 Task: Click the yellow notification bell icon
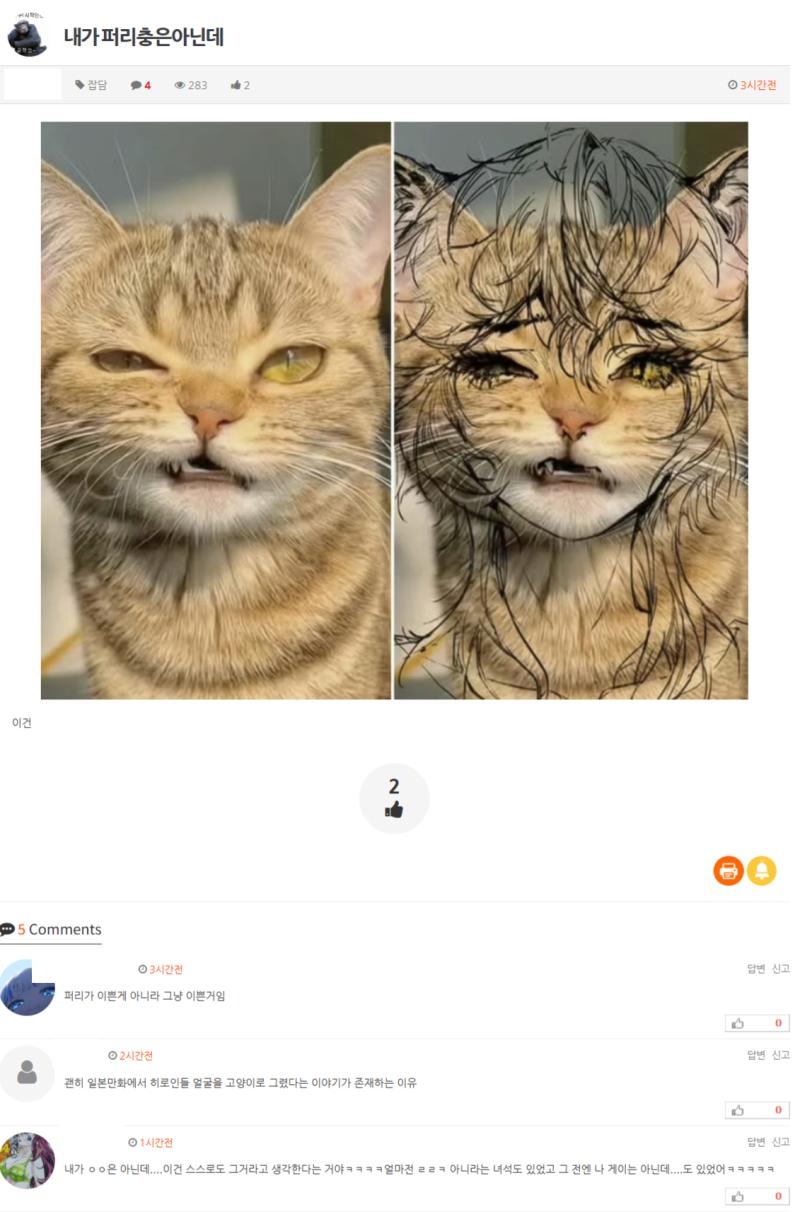click(x=762, y=870)
